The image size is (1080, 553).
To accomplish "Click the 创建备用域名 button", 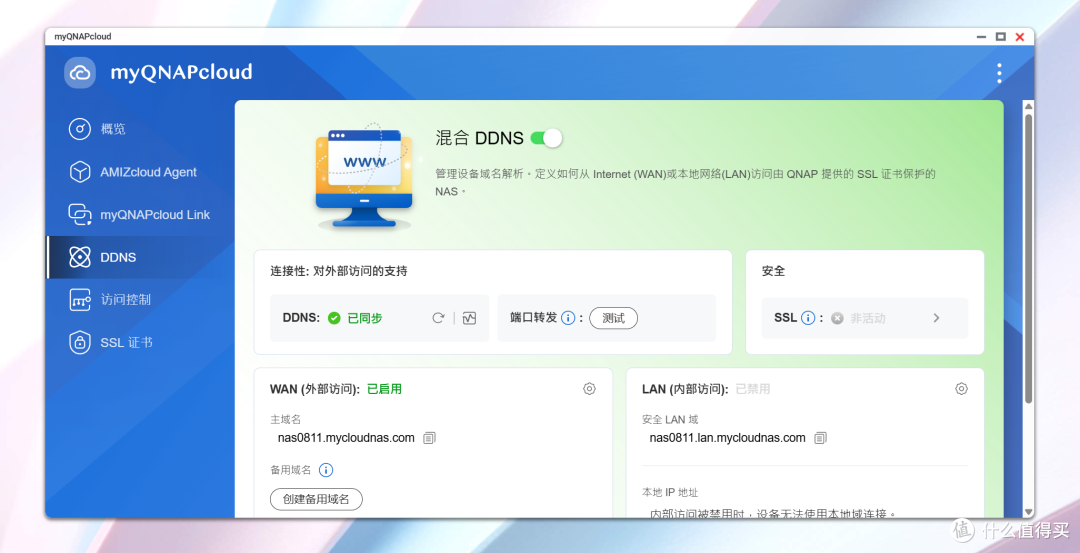I will pyautogui.click(x=316, y=499).
